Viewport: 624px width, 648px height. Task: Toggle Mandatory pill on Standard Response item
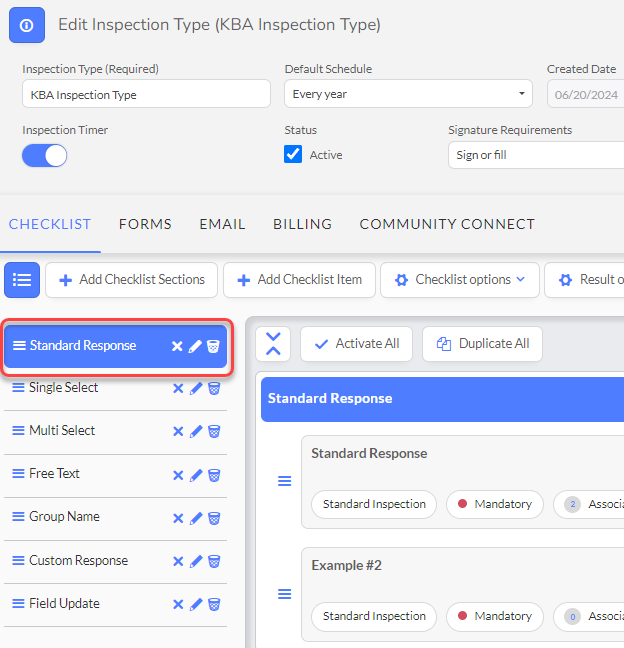(495, 504)
